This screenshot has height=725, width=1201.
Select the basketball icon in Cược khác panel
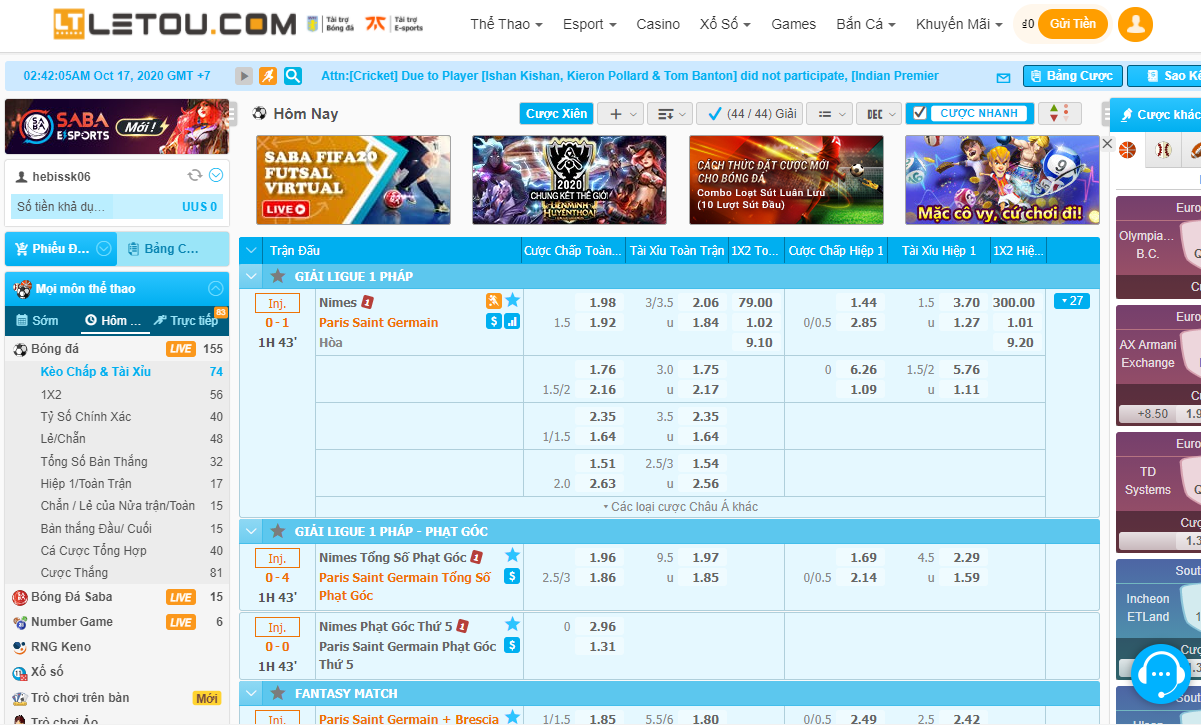click(1128, 151)
